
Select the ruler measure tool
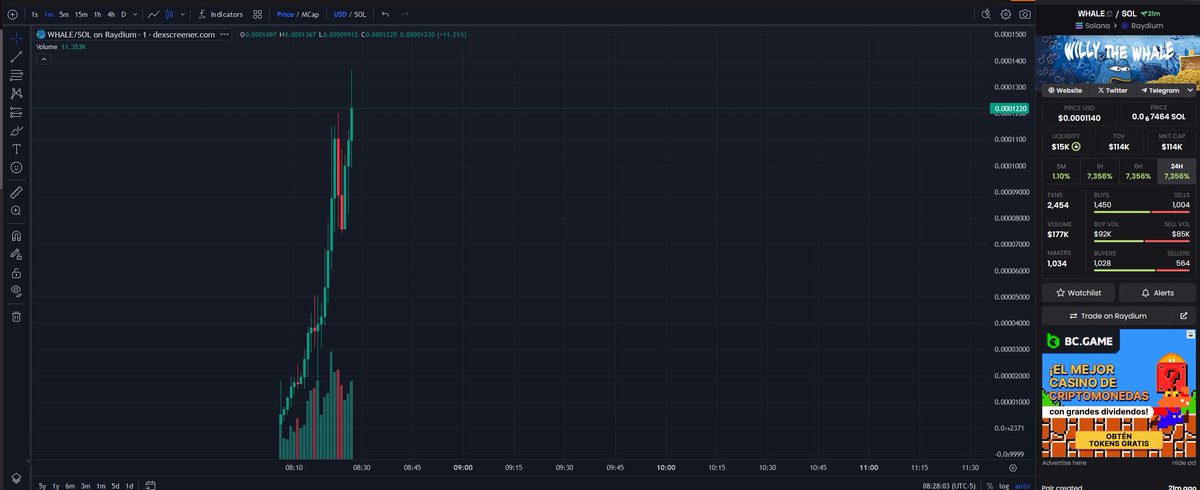pyautogui.click(x=16, y=192)
